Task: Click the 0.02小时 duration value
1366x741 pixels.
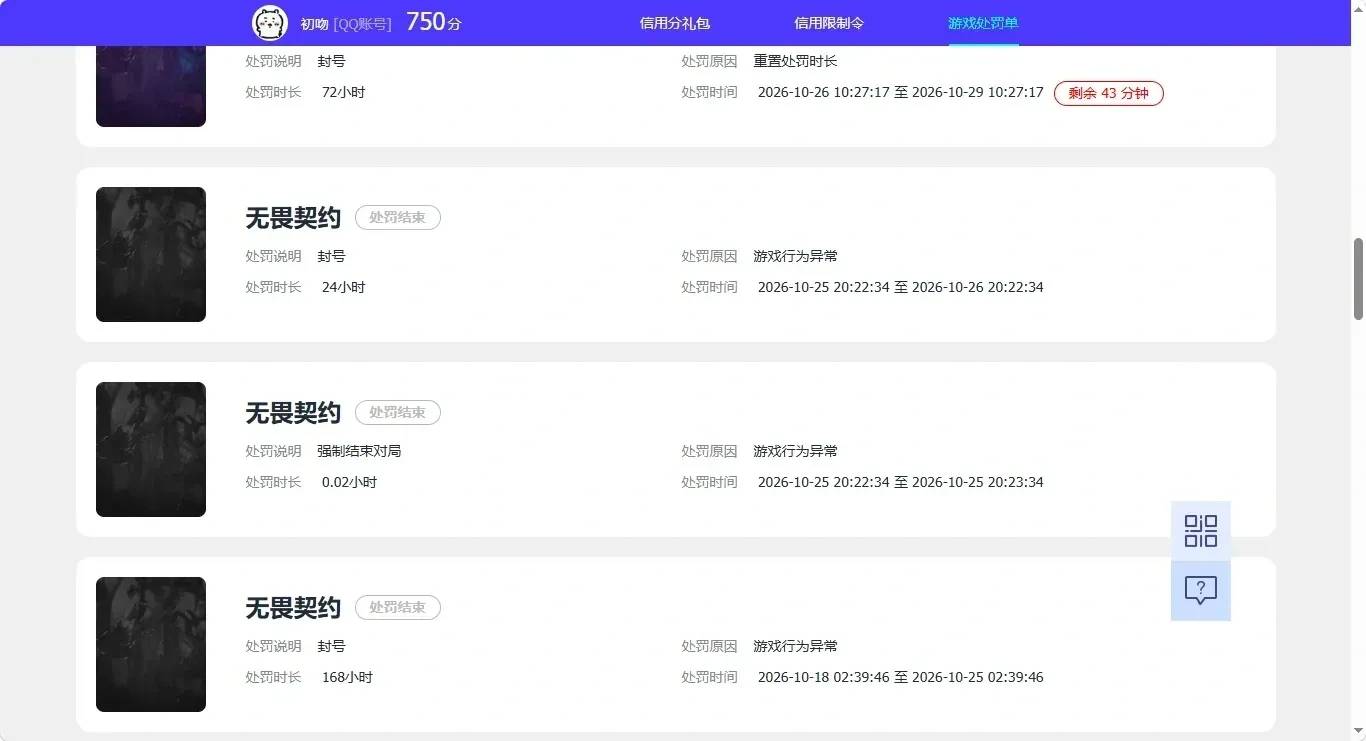Action: [349, 482]
